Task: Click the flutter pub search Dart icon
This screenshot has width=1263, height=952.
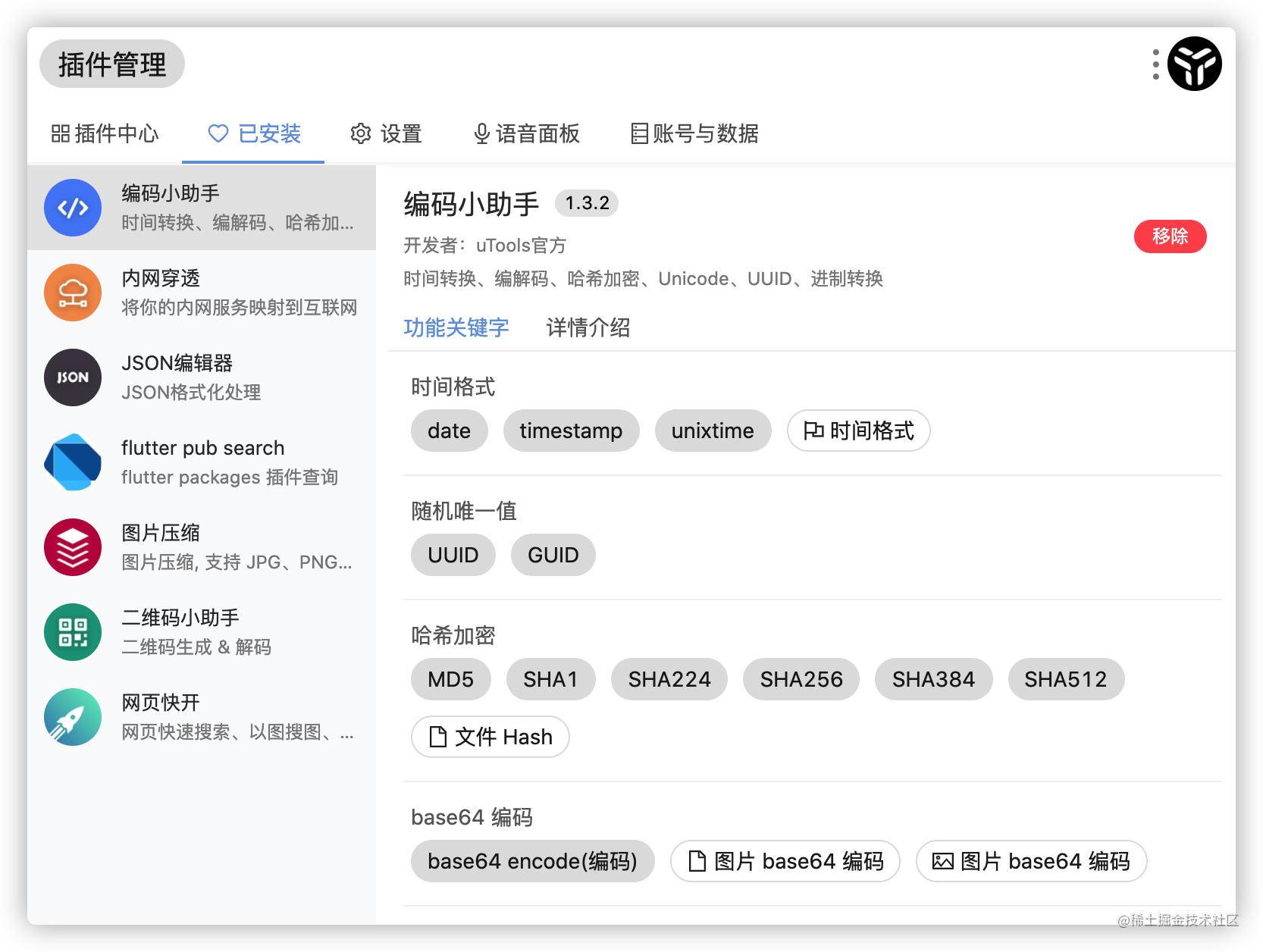Action: pos(73,462)
